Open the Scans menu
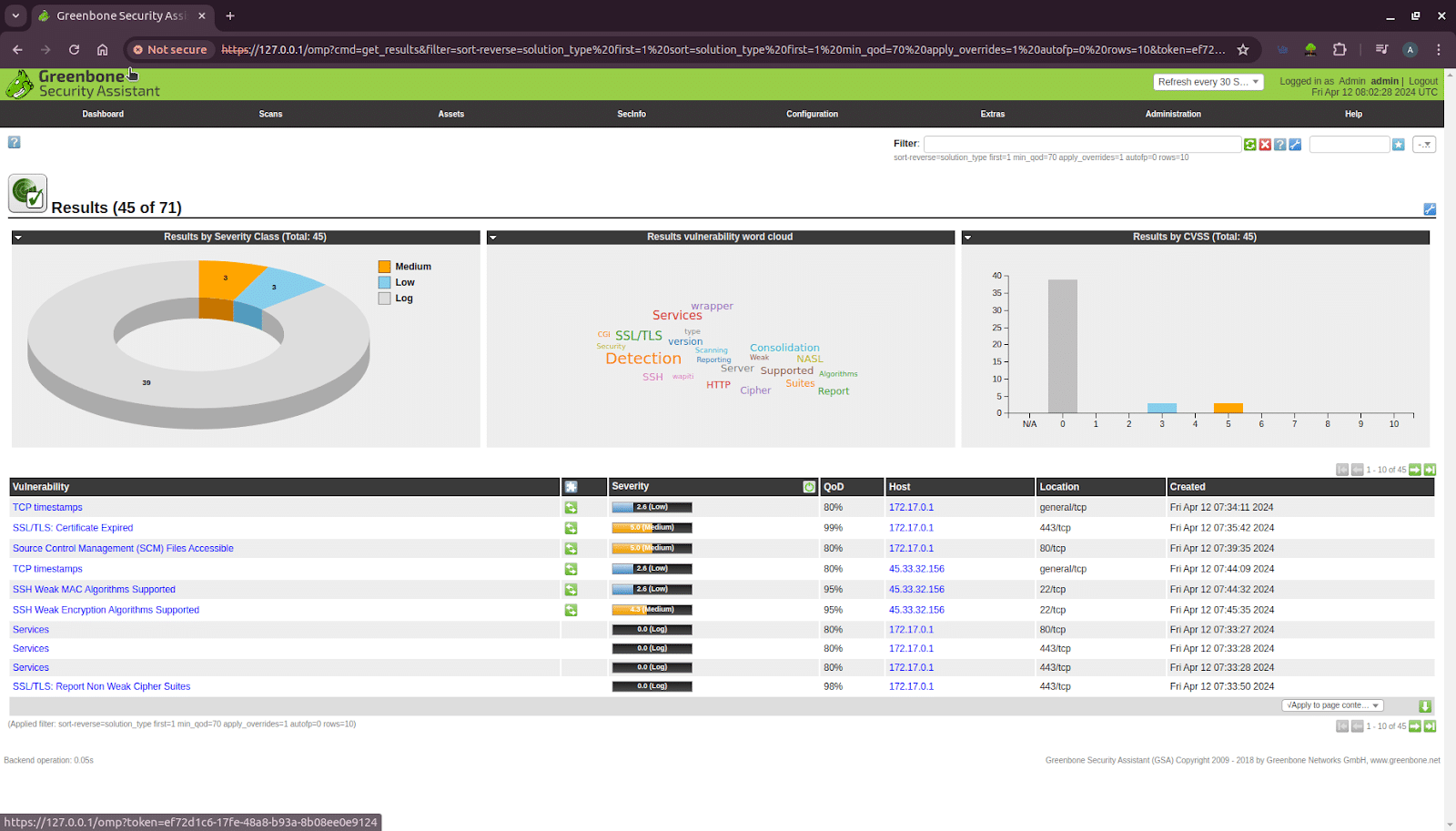The width and height of the screenshot is (1456, 831). click(270, 114)
